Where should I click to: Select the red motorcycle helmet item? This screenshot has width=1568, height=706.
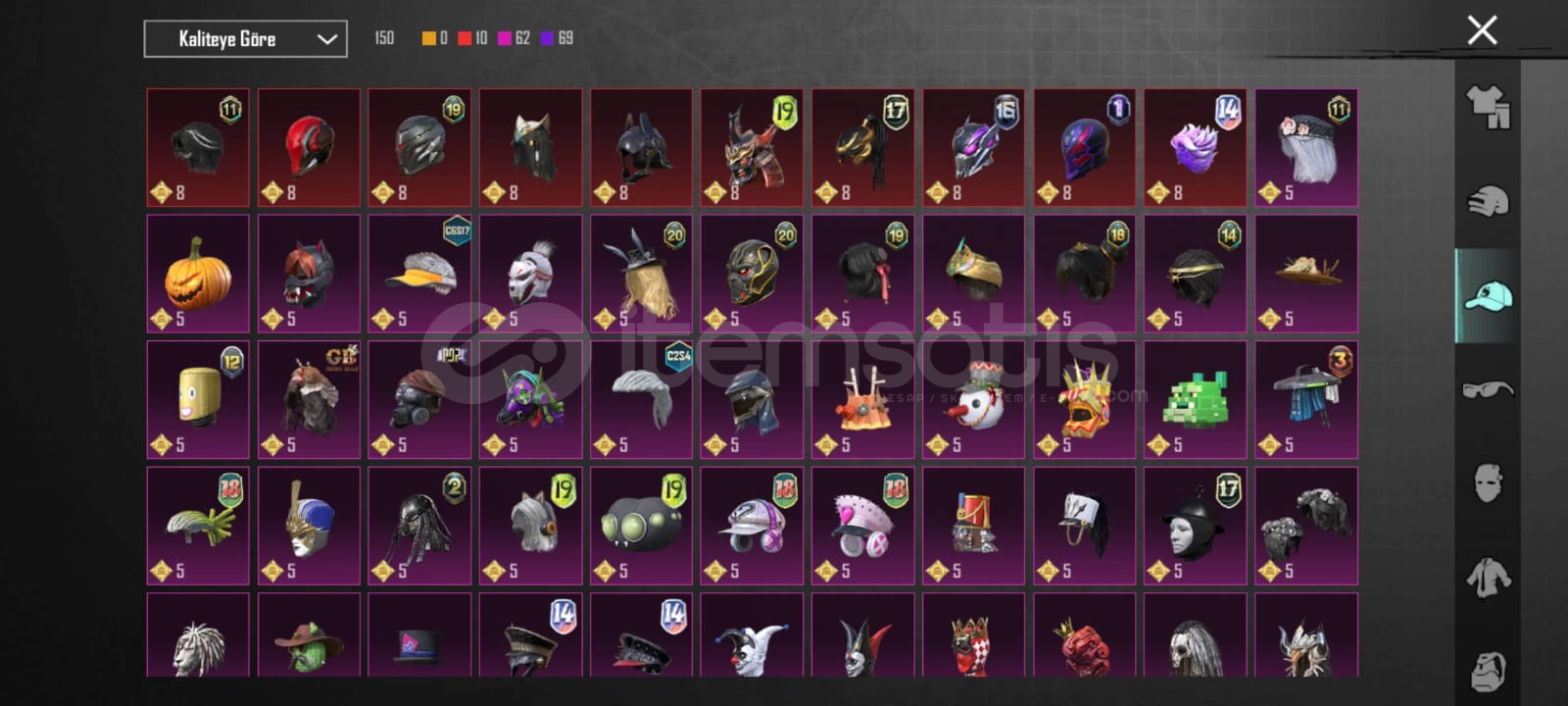pos(309,147)
